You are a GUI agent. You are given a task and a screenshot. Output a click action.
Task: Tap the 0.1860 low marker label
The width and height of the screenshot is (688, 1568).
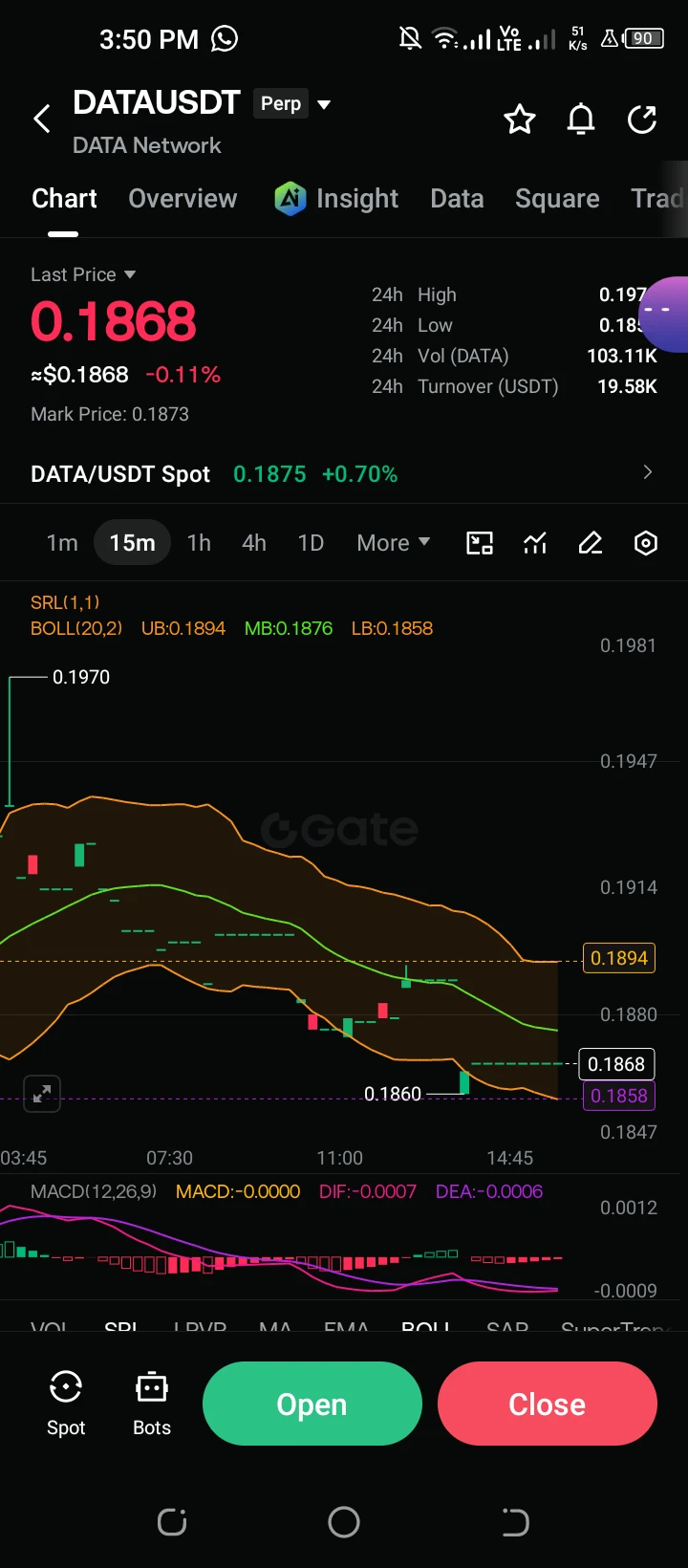393,1094
